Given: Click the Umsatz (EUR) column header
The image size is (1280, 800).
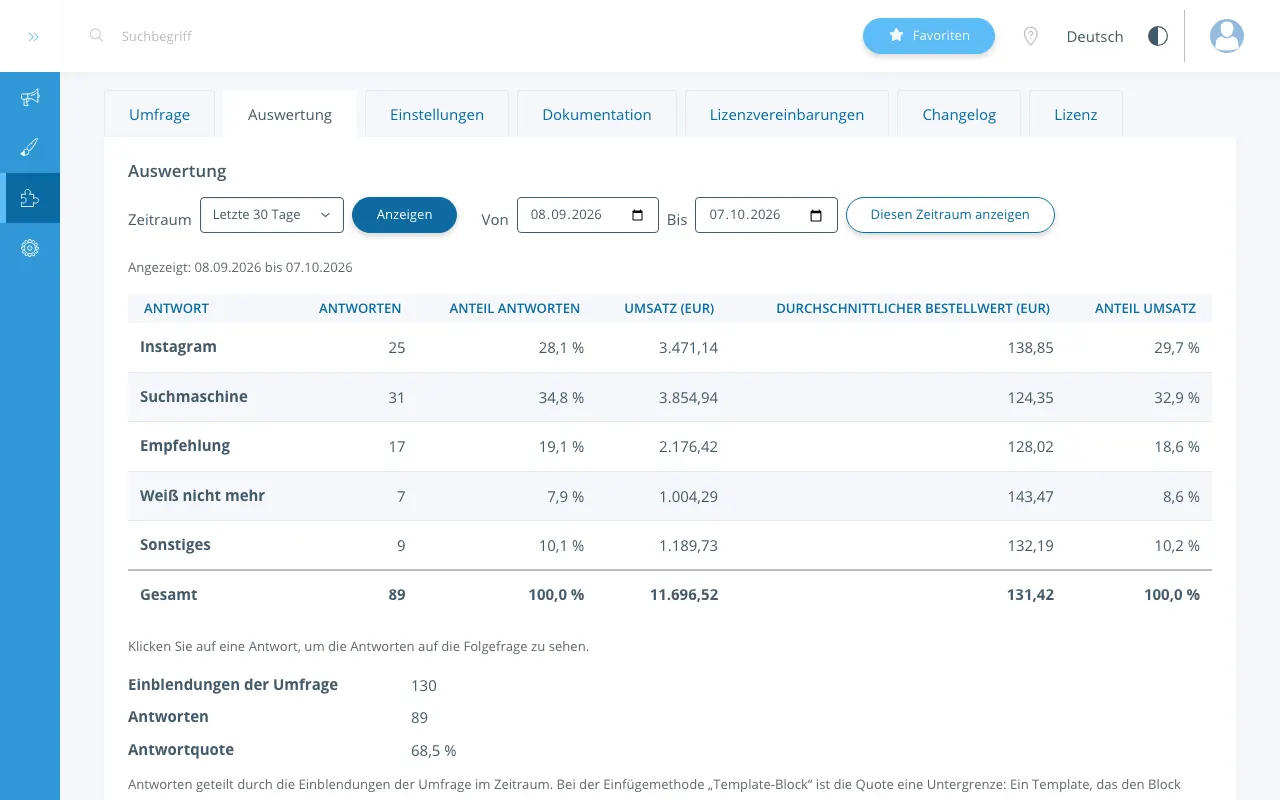Looking at the screenshot, I should 669,308.
